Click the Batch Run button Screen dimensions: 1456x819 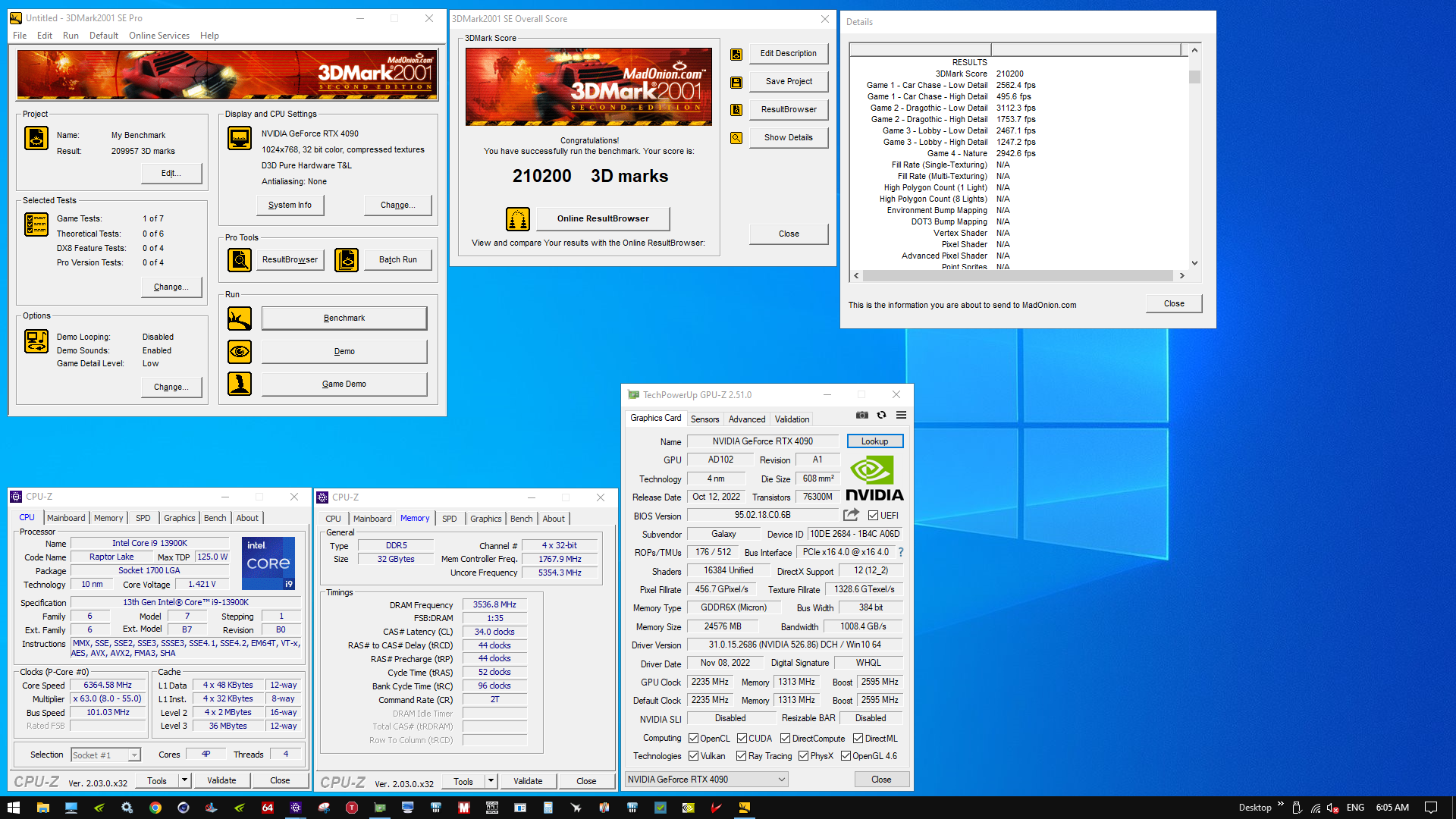click(x=398, y=260)
